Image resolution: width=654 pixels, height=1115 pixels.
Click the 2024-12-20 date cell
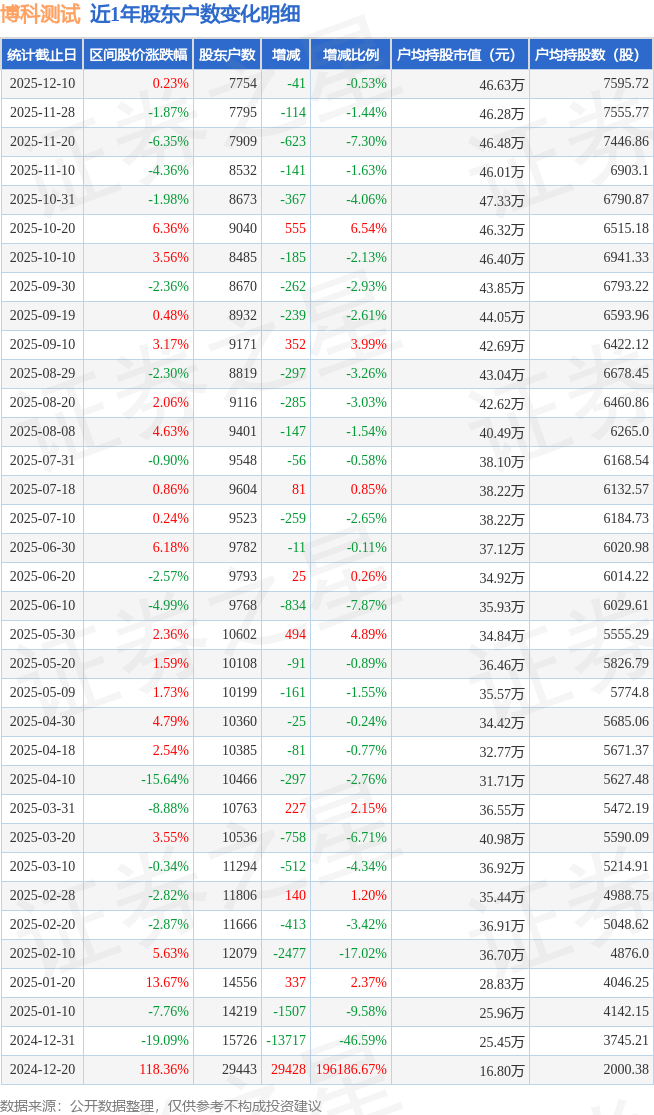42,1069
